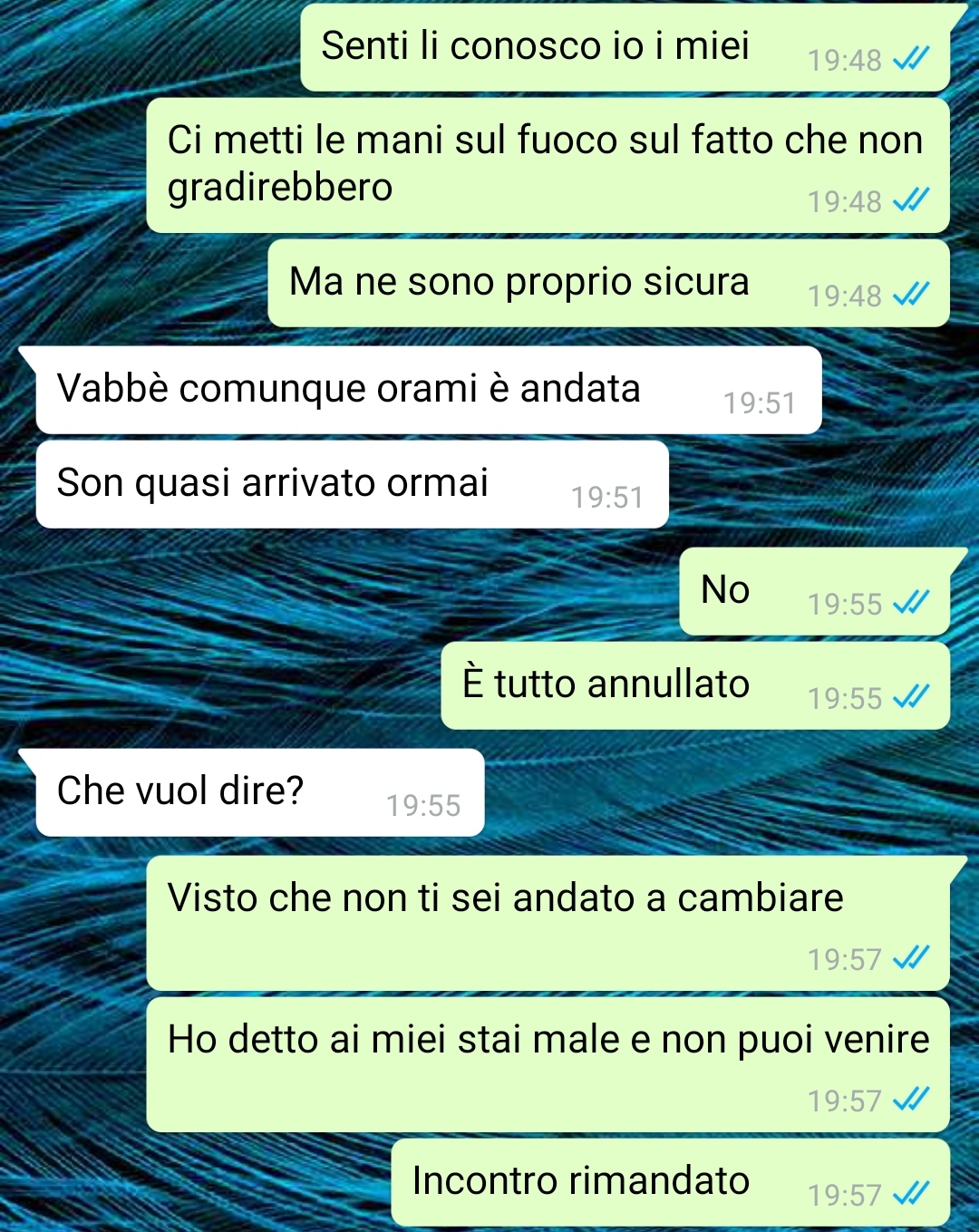Tap 'Ho detto ai miei stai male e non puoi venire'
Viewport: 979px width, 1232px height.
pos(548,1040)
